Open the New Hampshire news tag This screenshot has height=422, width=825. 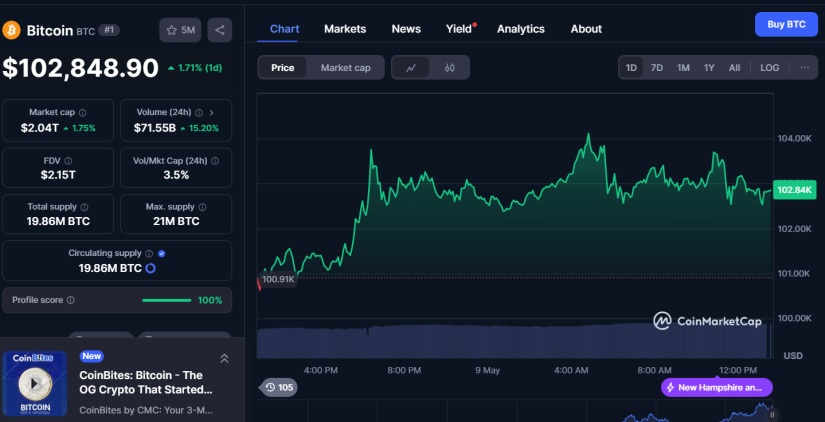point(717,388)
